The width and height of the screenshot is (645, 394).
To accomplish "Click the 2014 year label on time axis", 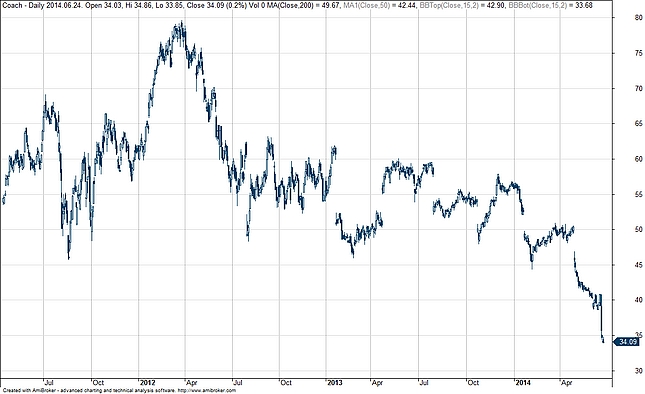I will click(x=523, y=382).
